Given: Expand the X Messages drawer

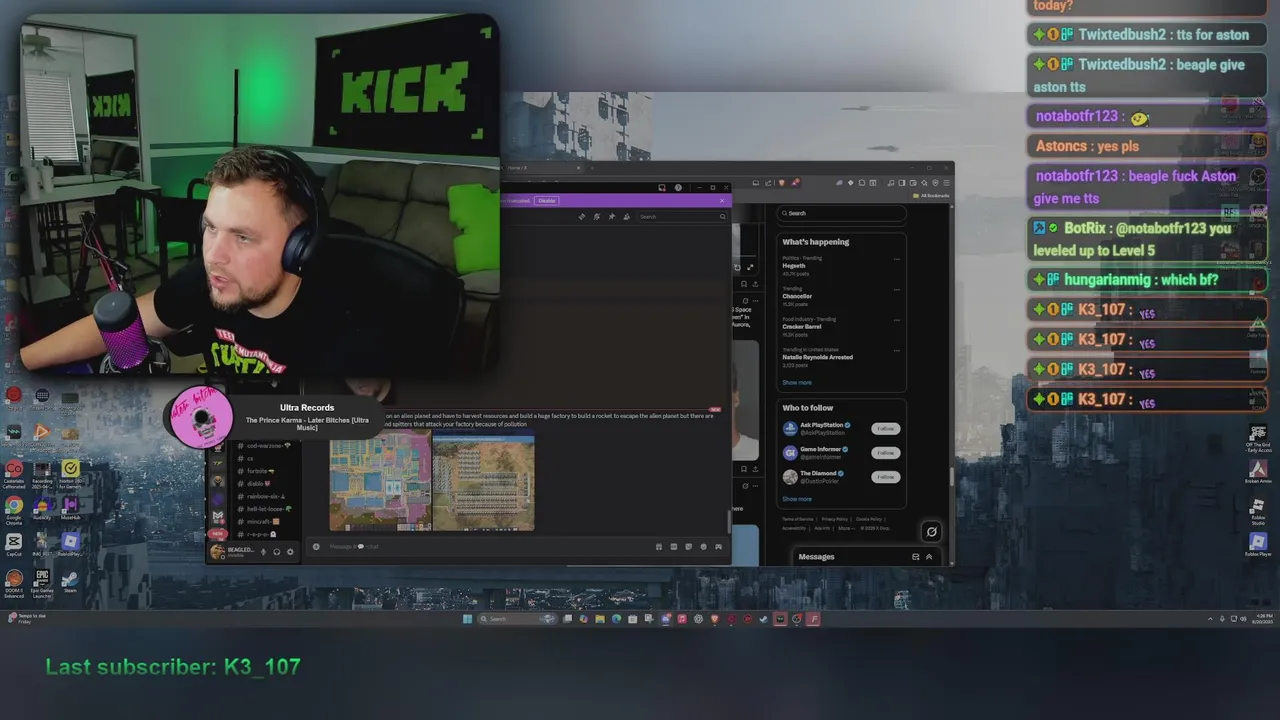Looking at the screenshot, I should [x=929, y=557].
